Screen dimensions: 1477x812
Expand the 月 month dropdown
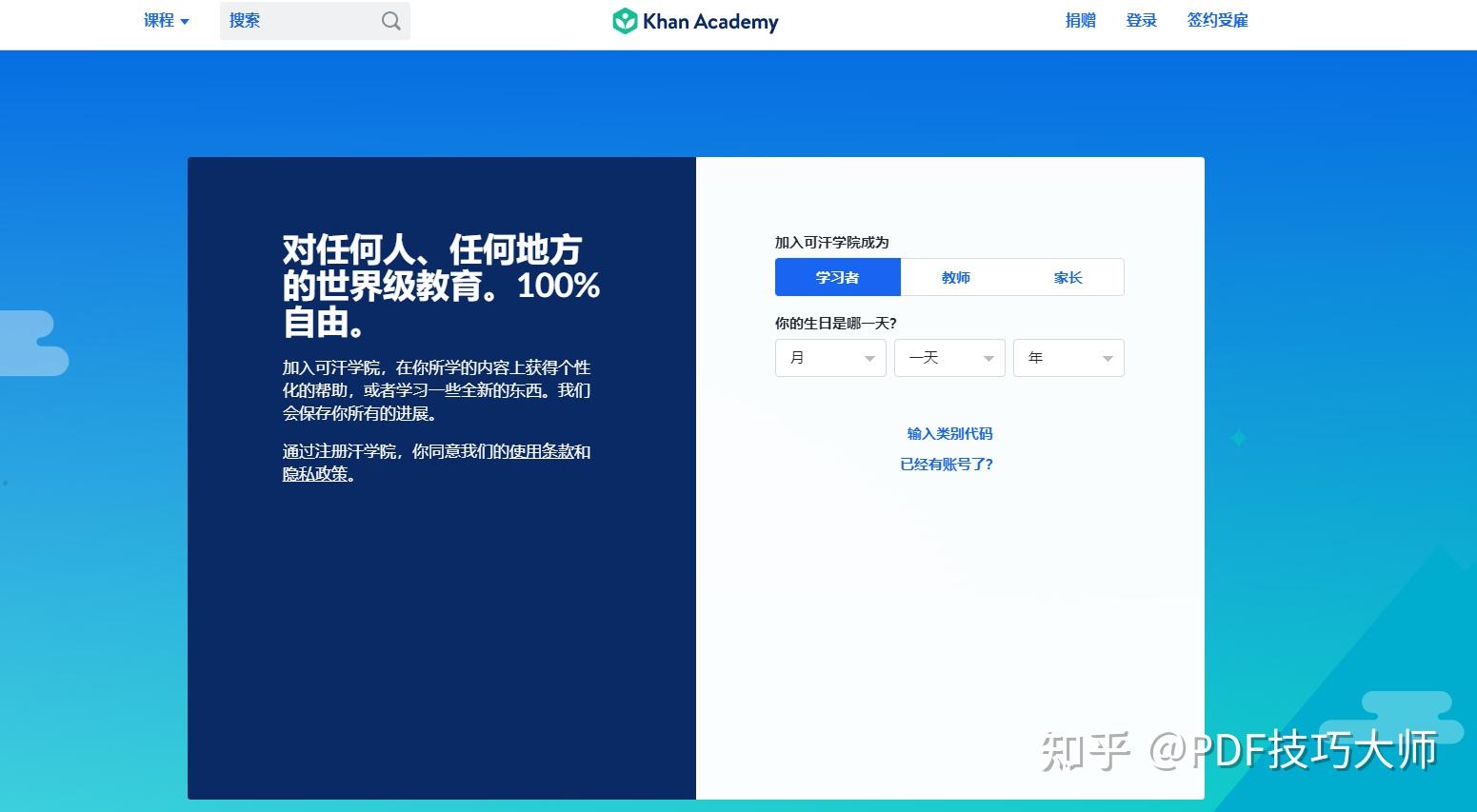click(830, 358)
